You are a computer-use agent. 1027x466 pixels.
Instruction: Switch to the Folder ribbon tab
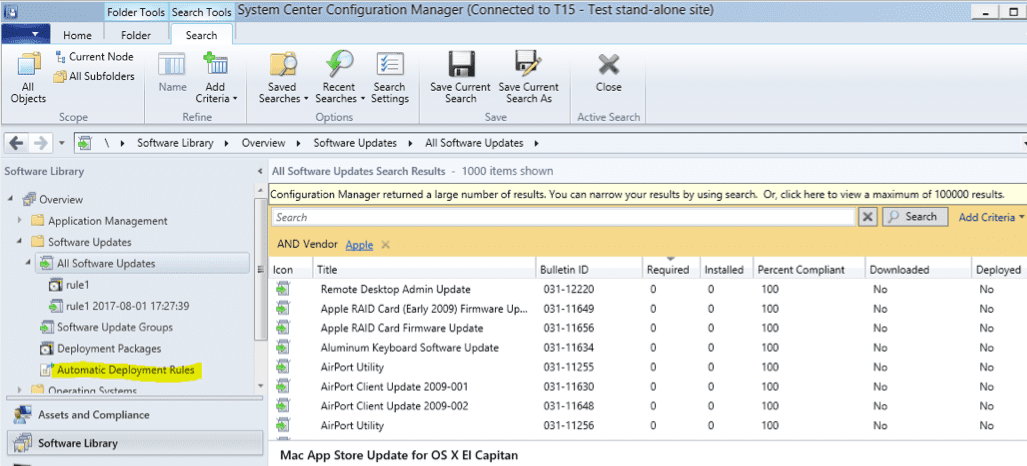(136, 35)
